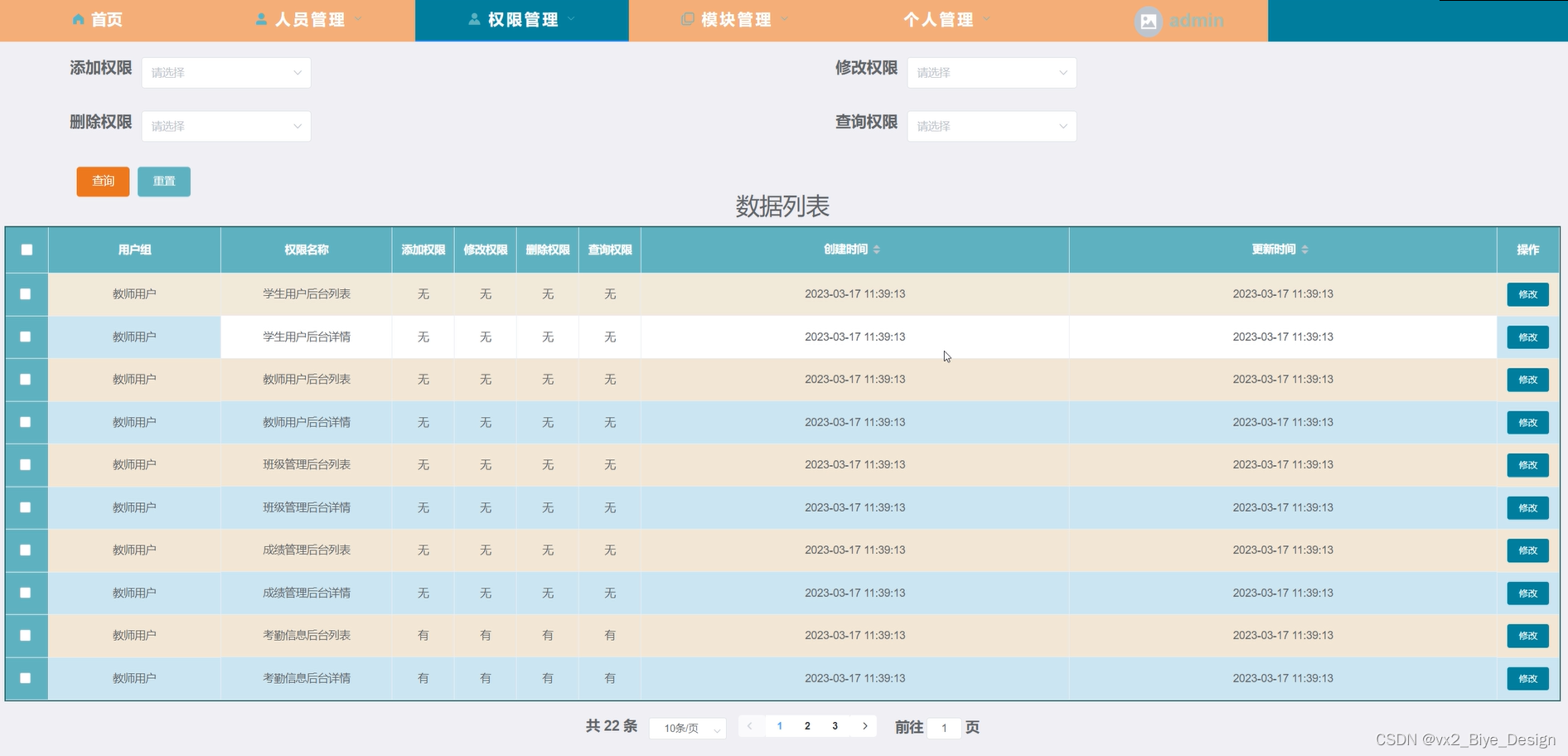Click the 重置 button
This screenshot has width=1568, height=756.
coord(164,182)
